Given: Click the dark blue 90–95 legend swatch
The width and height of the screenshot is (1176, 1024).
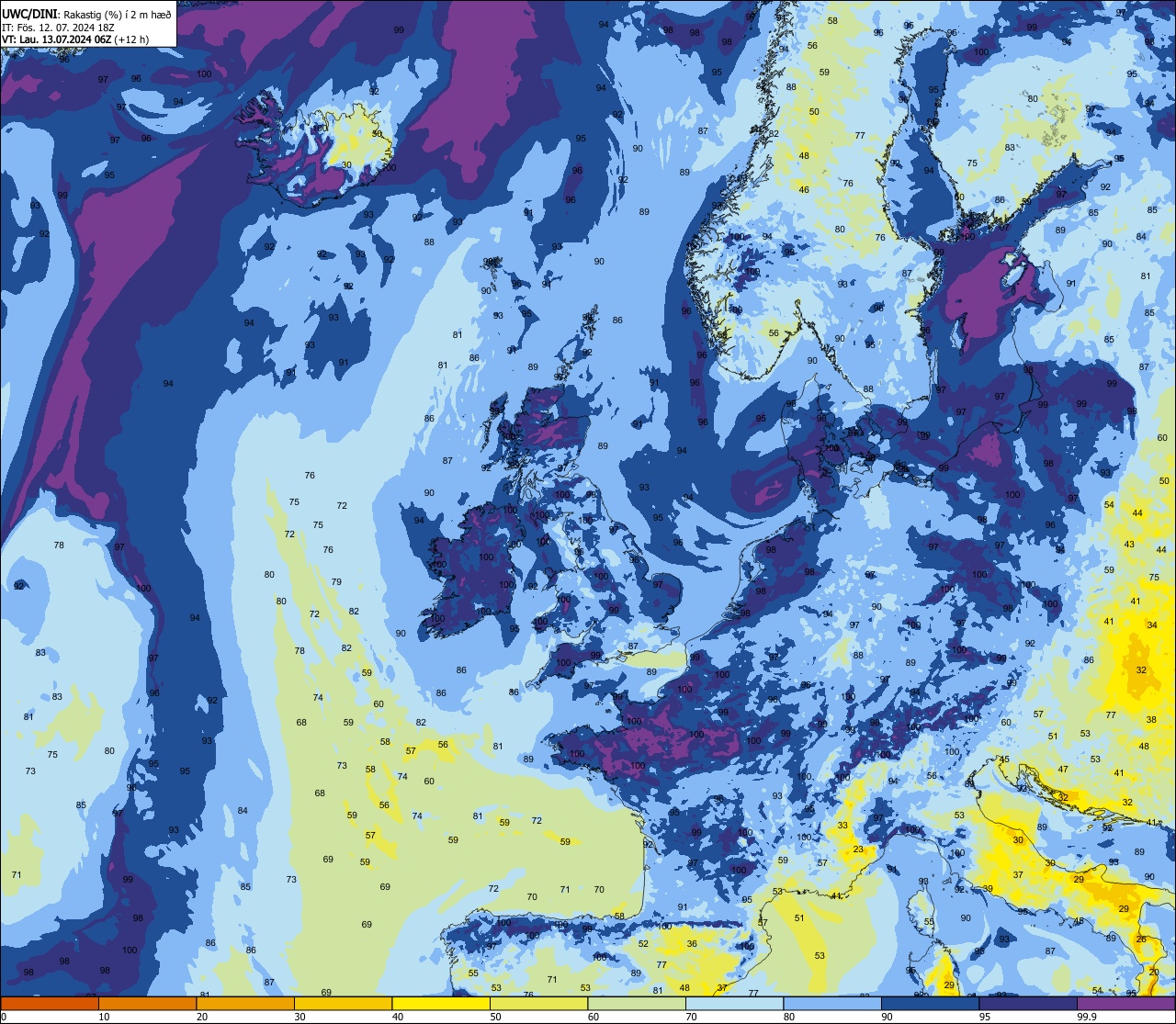Looking at the screenshot, I should click(x=930, y=1003).
